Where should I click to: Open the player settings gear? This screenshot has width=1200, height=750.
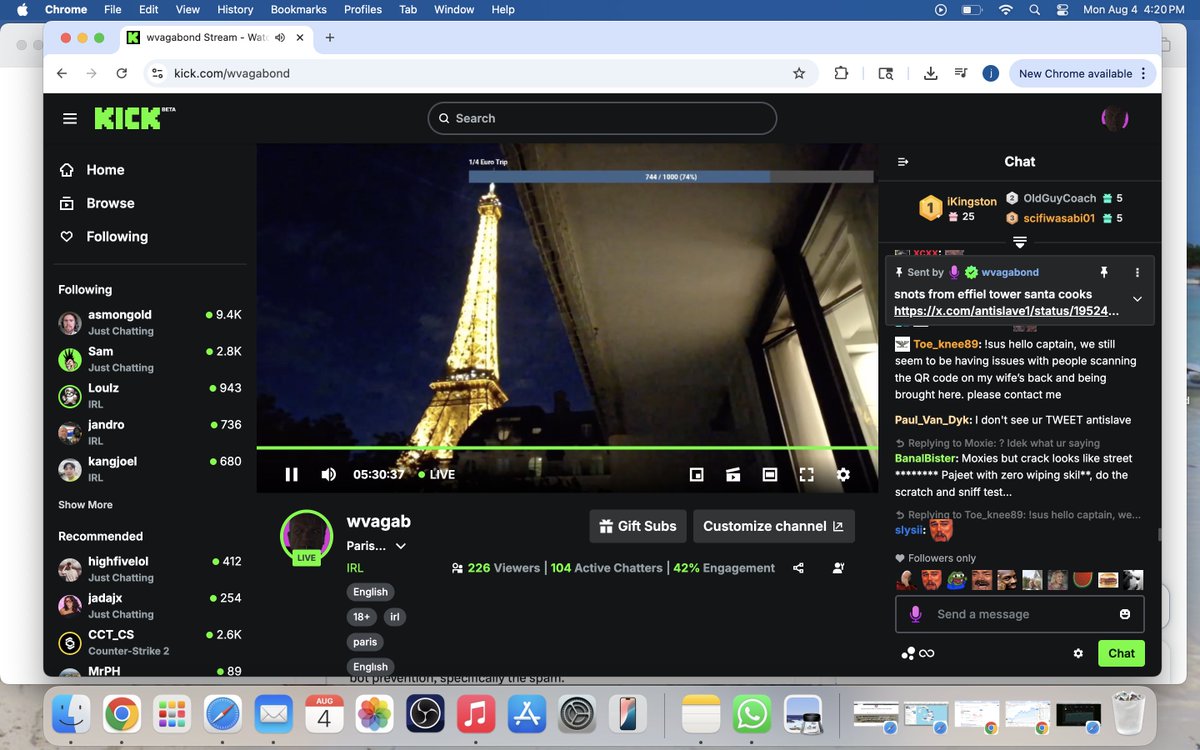tap(843, 474)
